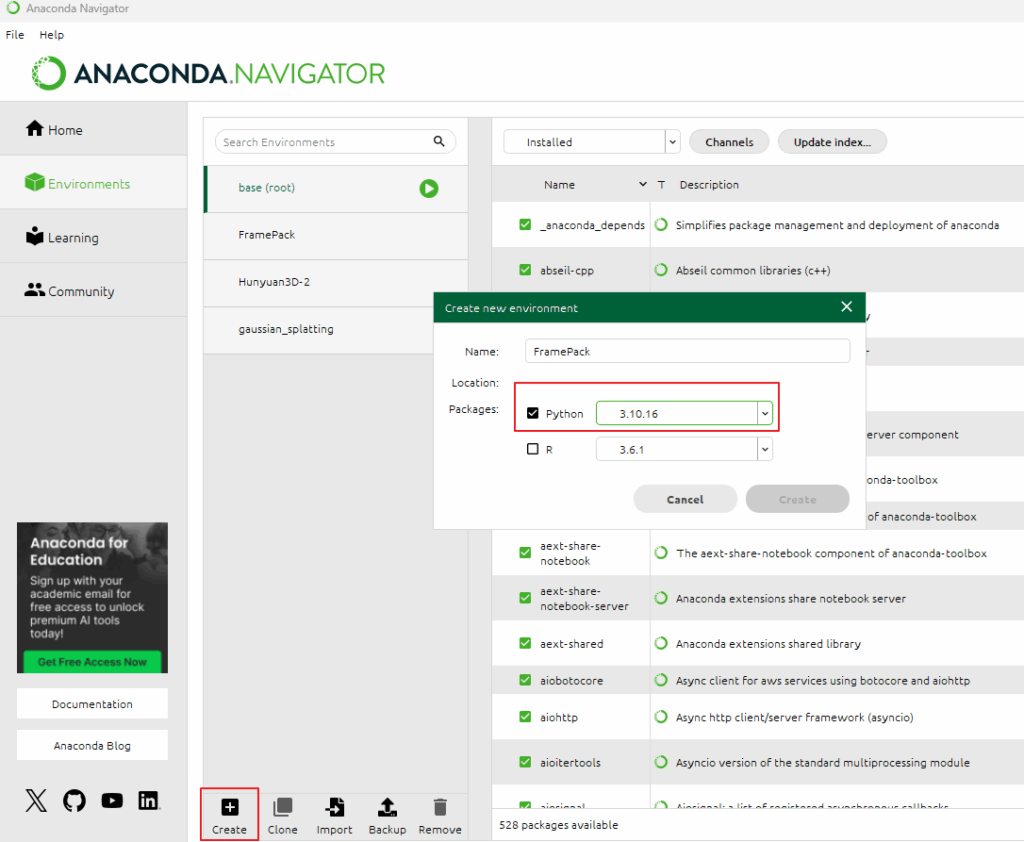1024x842 pixels.
Task: Select the Hunyuan3D-2 environment
Action: pos(336,282)
